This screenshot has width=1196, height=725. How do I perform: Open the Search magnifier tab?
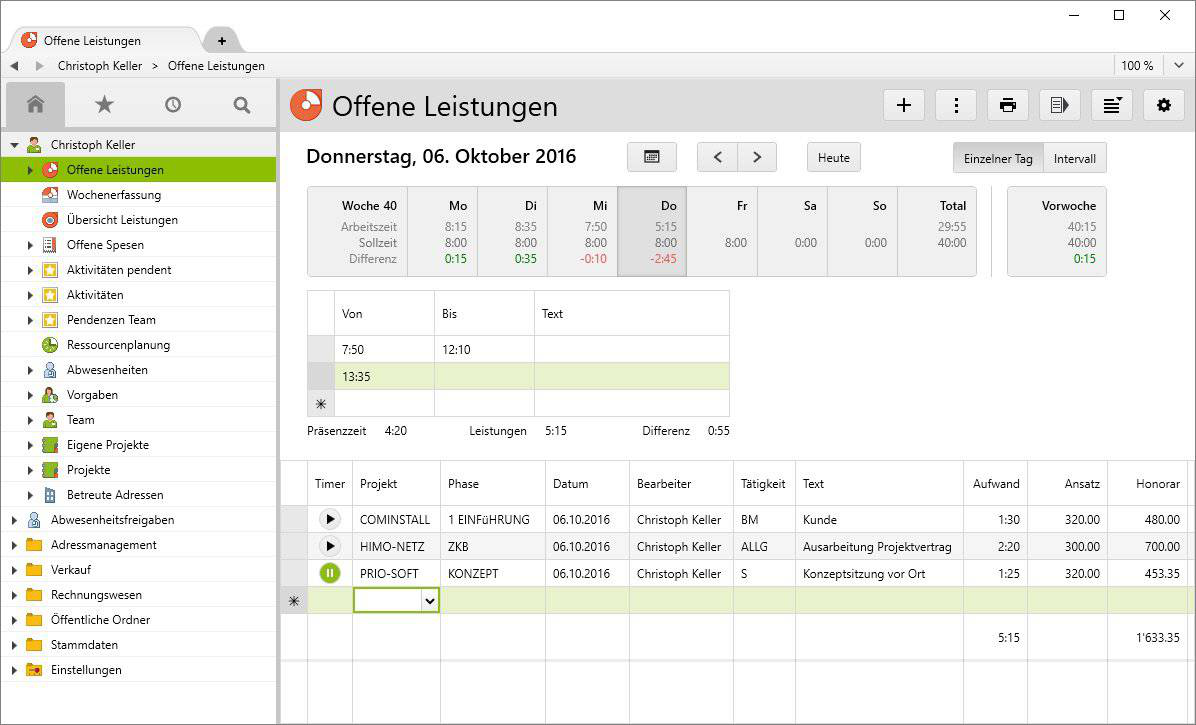pyautogui.click(x=242, y=104)
